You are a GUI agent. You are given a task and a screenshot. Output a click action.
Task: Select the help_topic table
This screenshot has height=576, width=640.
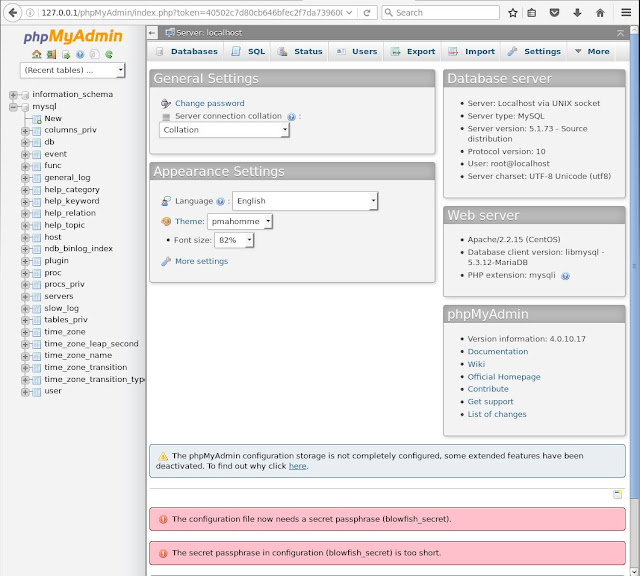[64, 225]
